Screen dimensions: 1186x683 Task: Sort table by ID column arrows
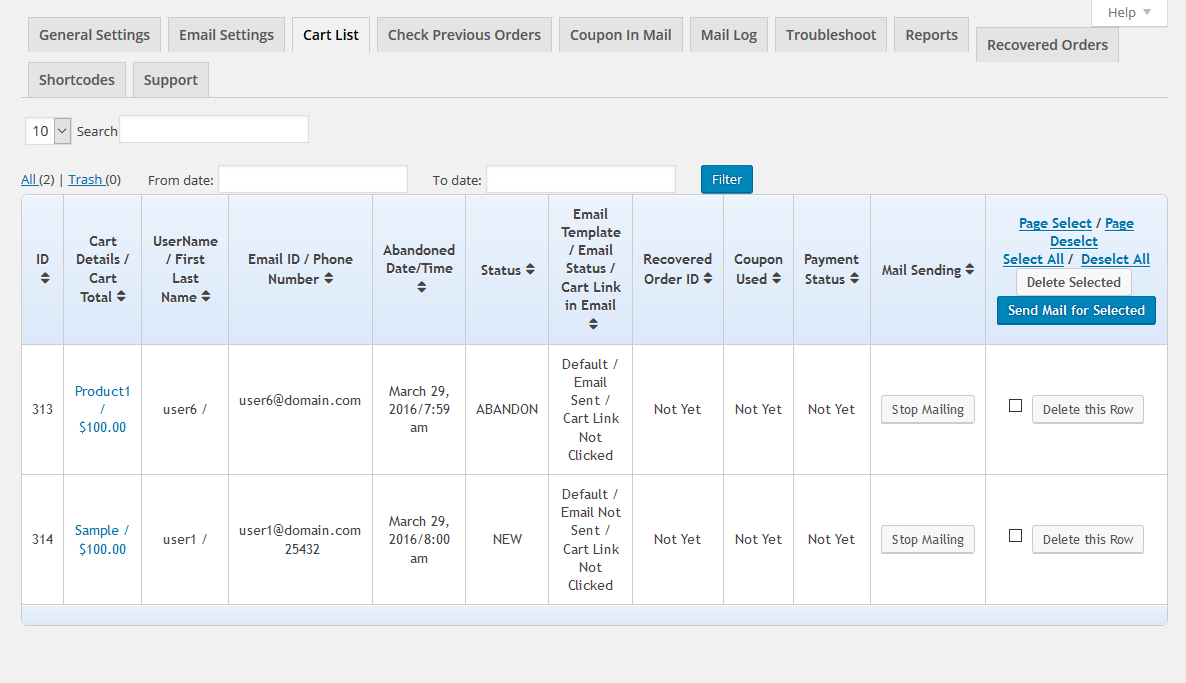pos(45,278)
